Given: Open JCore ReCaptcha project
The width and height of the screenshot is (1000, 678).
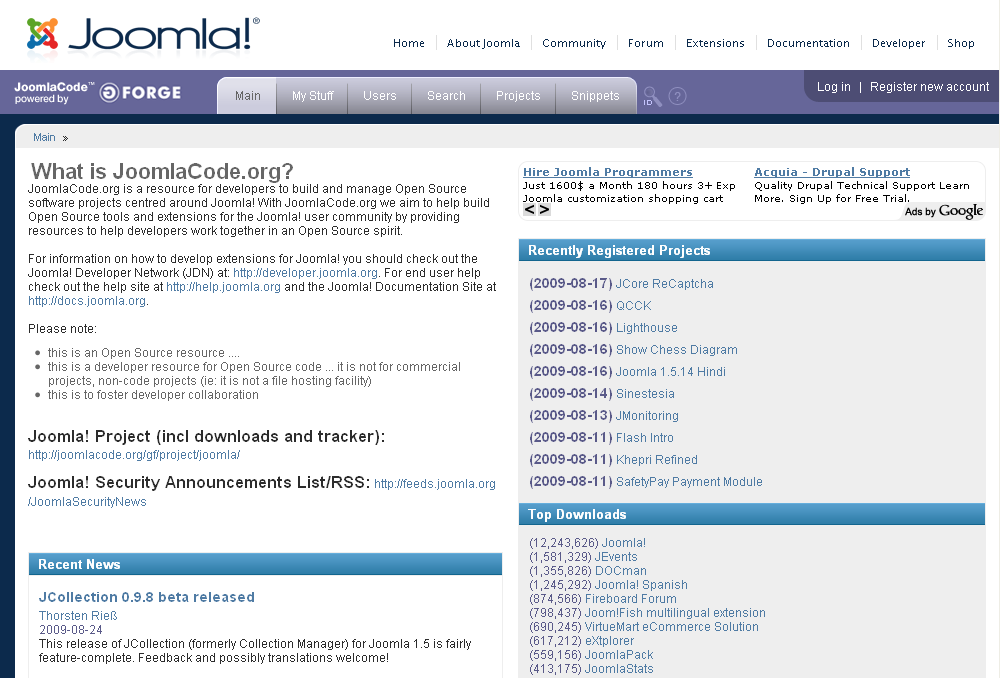Looking at the screenshot, I should point(665,284).
